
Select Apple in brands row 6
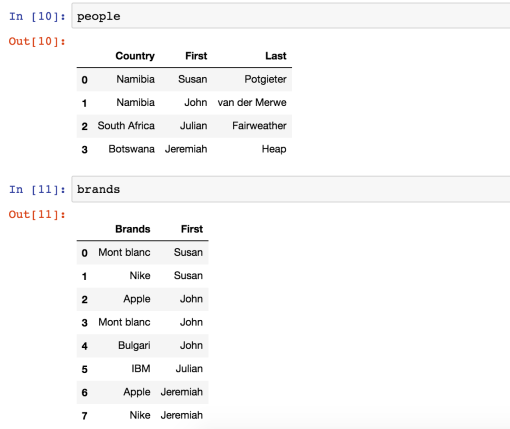137,392
